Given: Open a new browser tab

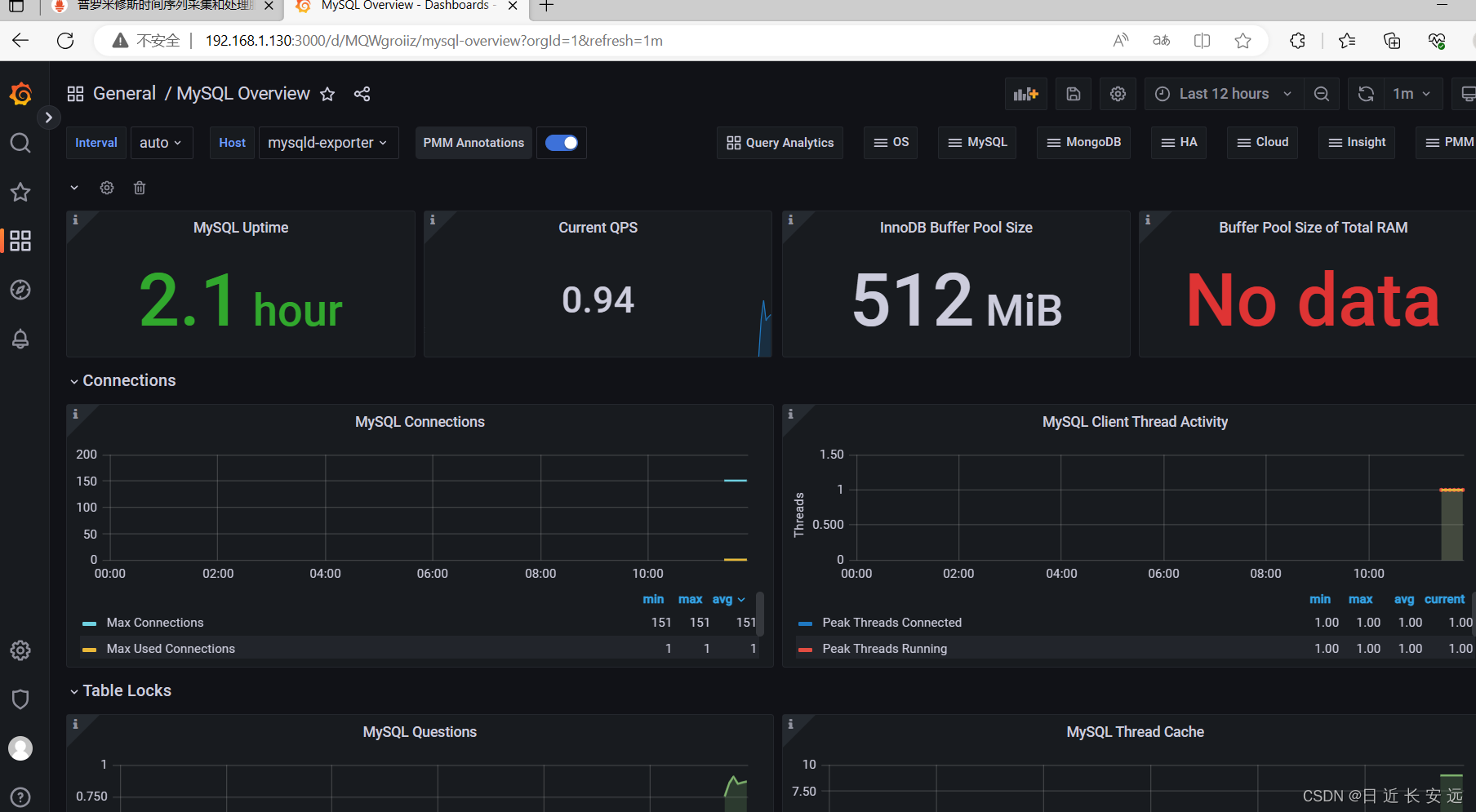Looking at the screenshot, I should 546,7.
